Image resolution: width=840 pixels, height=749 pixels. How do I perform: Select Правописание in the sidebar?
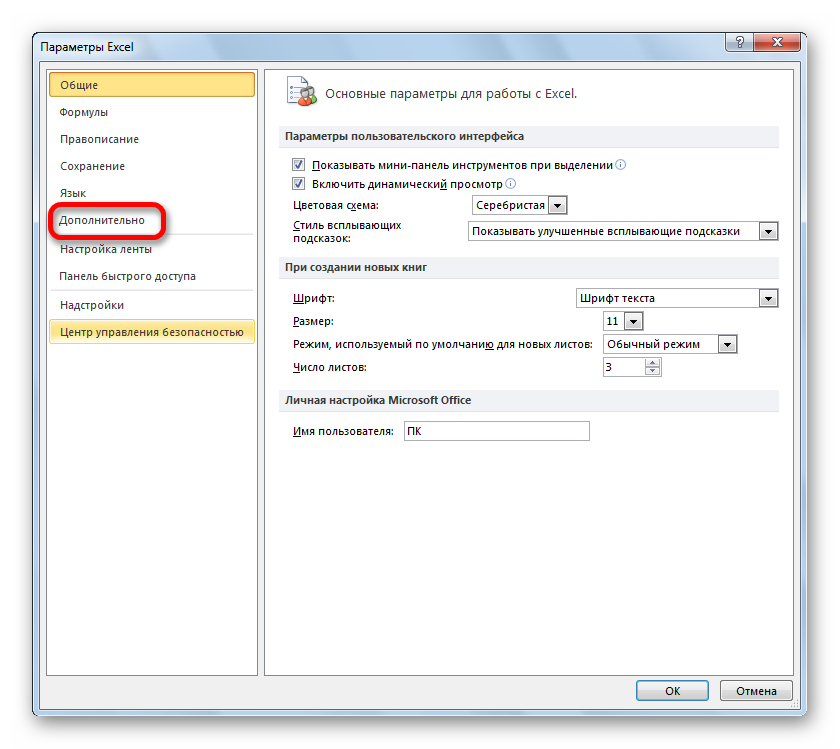(152, 139)
